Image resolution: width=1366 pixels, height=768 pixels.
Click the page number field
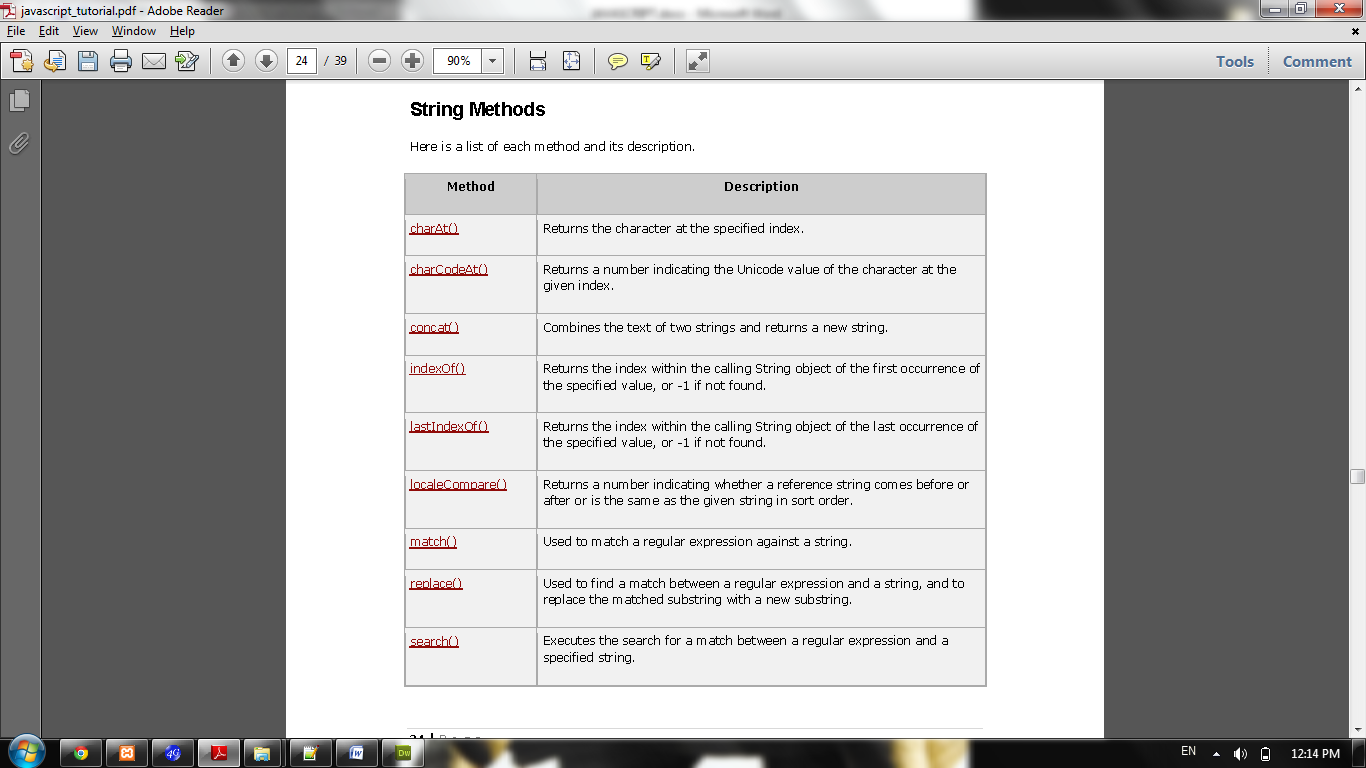click(x=302, y=61)
